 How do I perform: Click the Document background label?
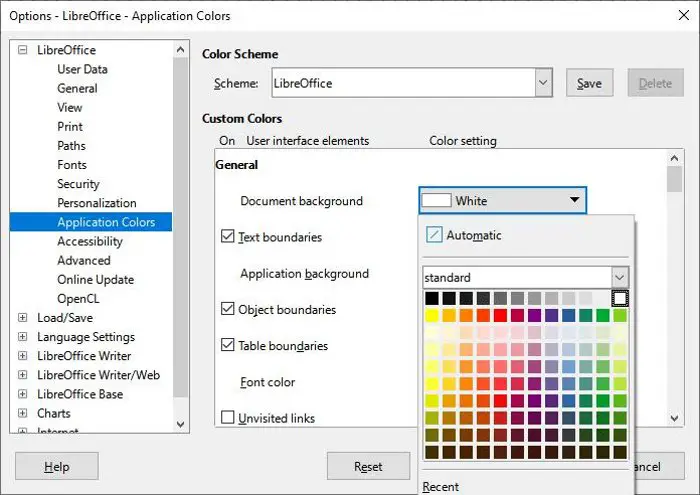pos(301,201)
